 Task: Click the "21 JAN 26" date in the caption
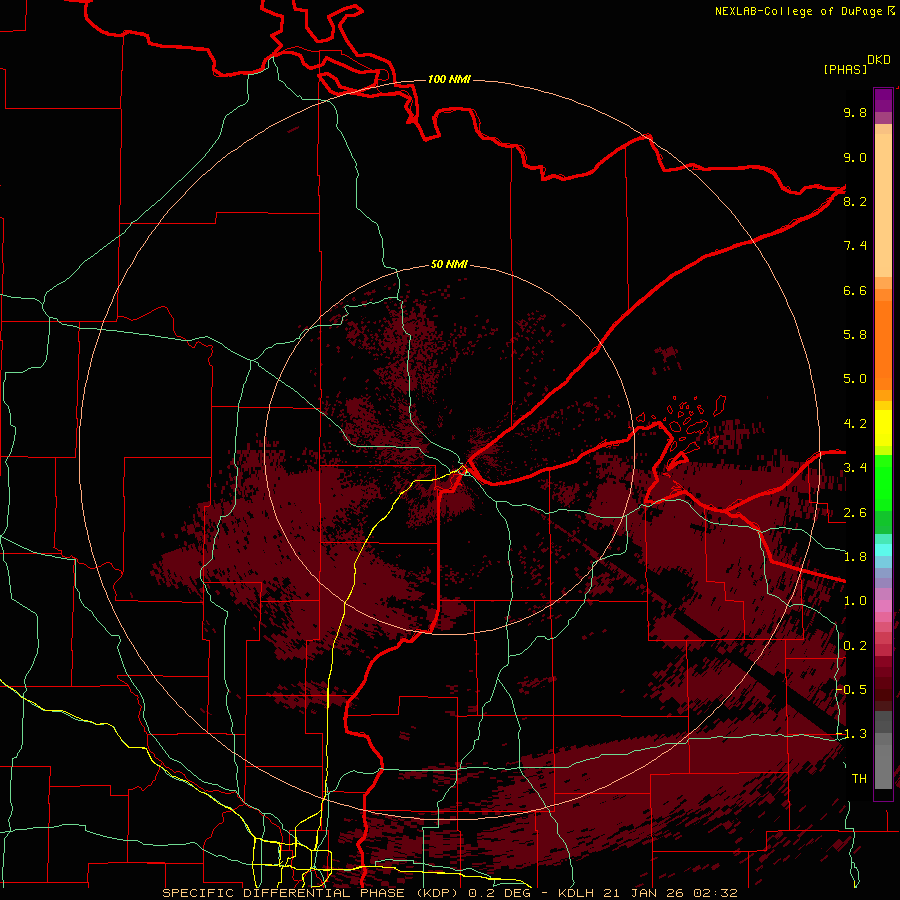tap(645, 893)
